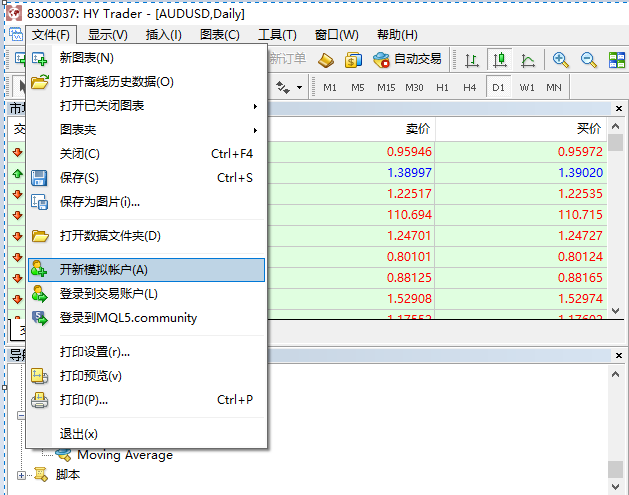The image size is (629, 495).
Task: Toggle the D1 daily timeframe
Action: coord(497,87)
